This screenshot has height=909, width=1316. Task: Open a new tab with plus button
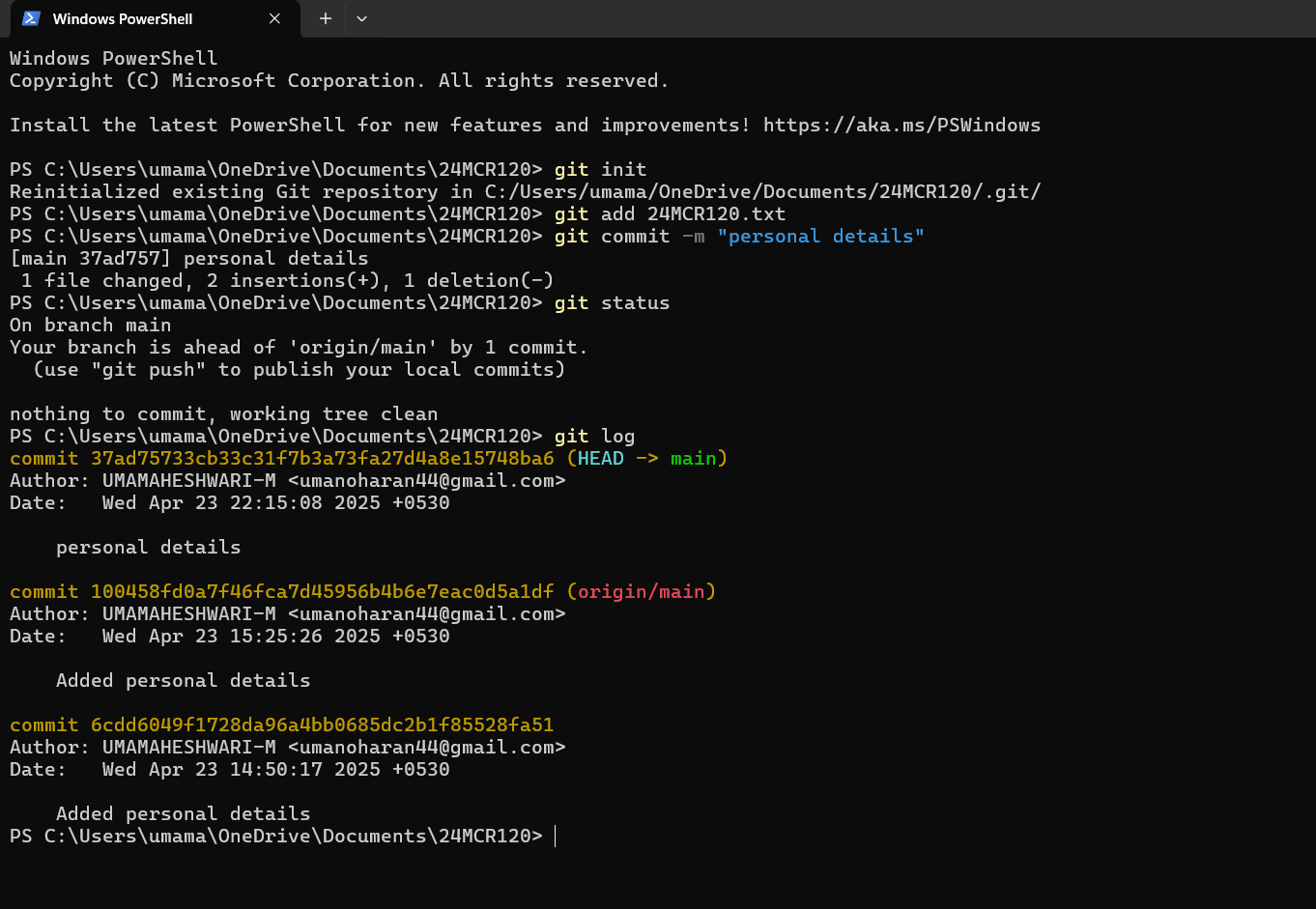click(326, 18)
